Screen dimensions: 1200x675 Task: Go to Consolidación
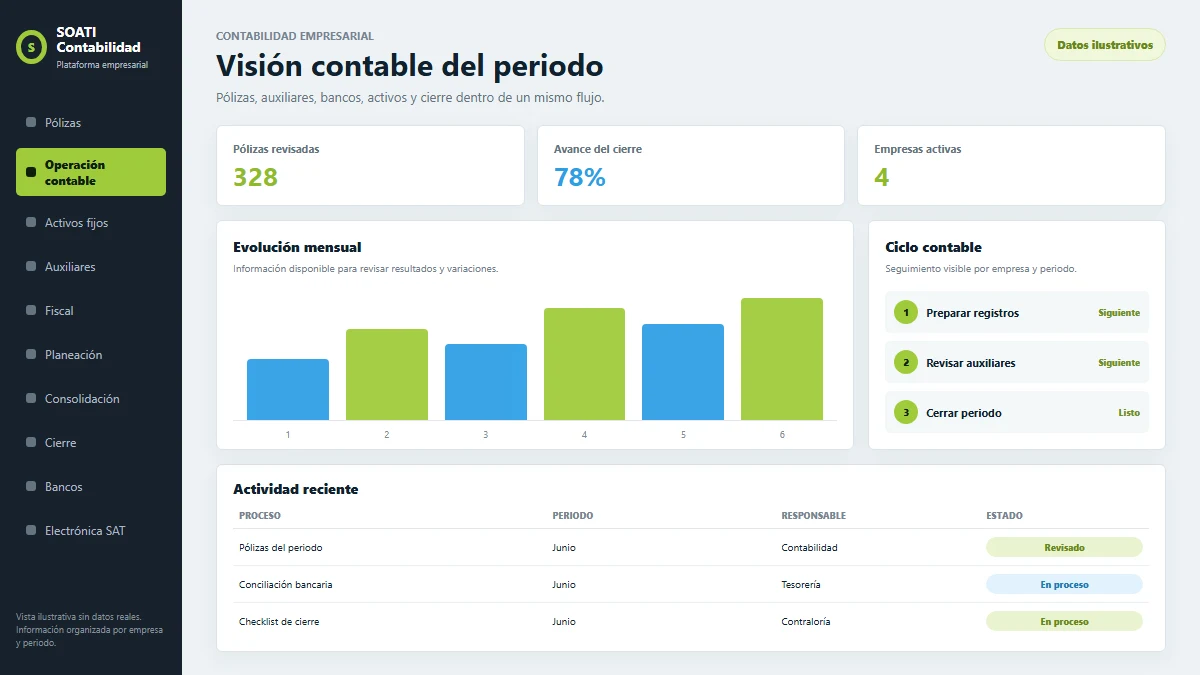91,398
